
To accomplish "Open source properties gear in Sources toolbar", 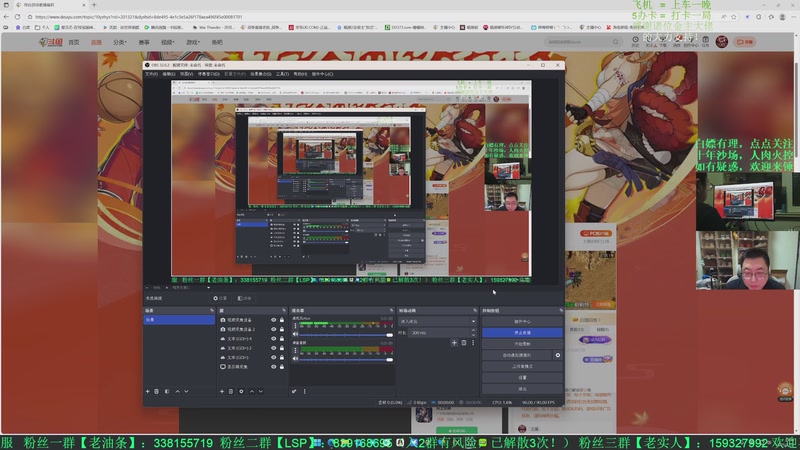I will click(x=241, y=391).
